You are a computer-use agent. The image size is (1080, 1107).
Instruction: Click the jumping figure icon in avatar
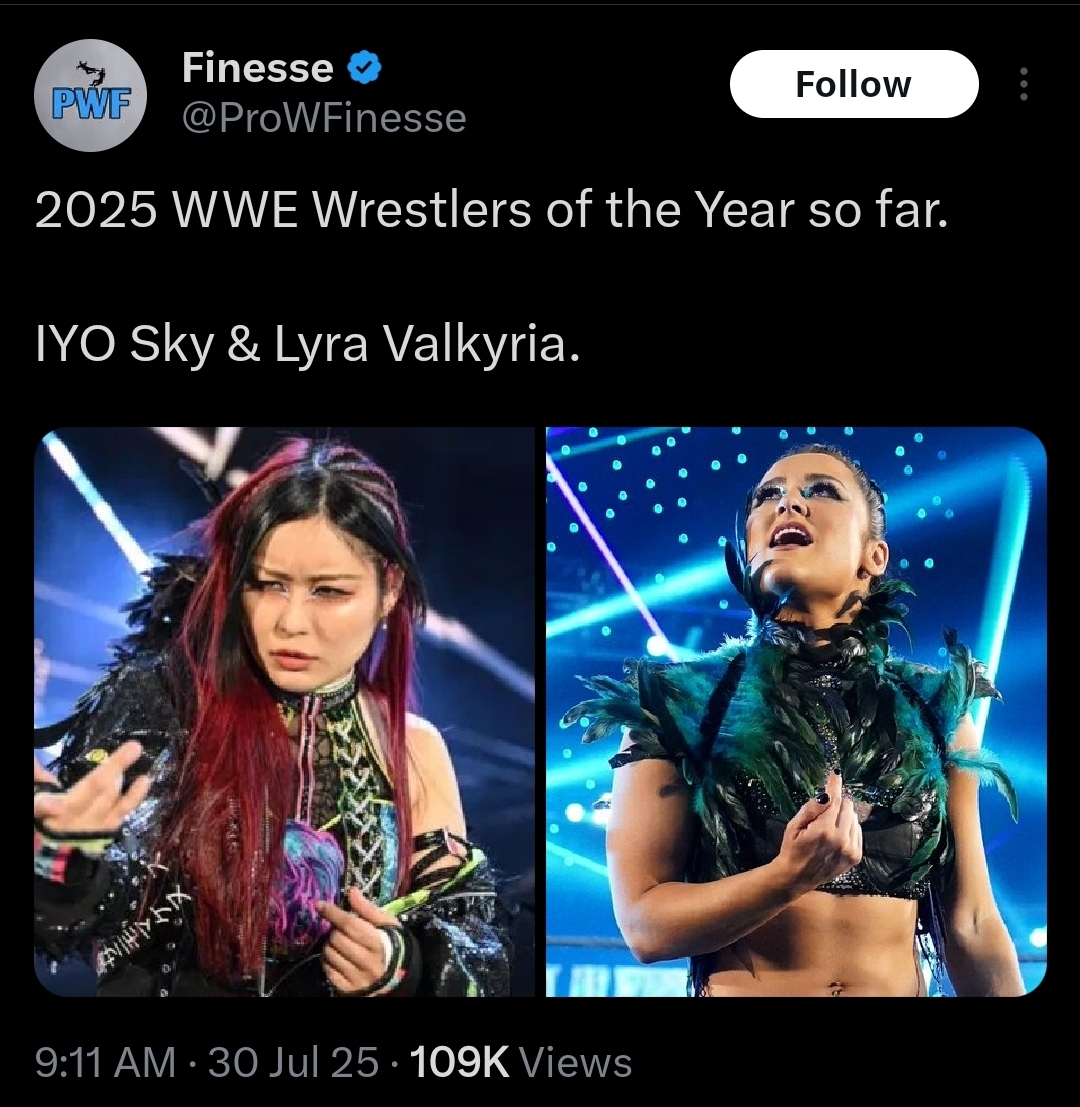pos(92,71)
